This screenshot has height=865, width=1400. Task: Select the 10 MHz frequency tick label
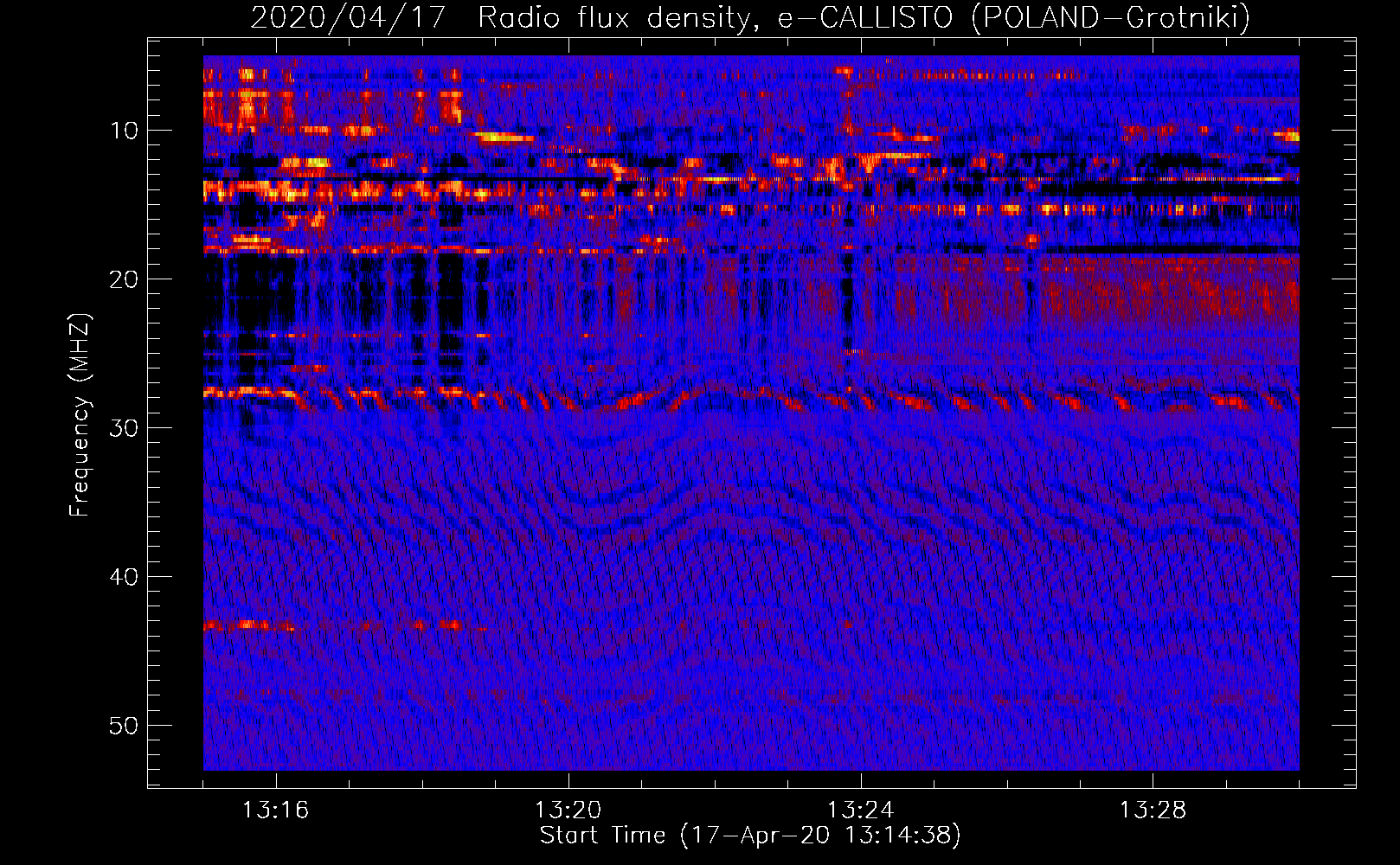[x=125, y=131]
